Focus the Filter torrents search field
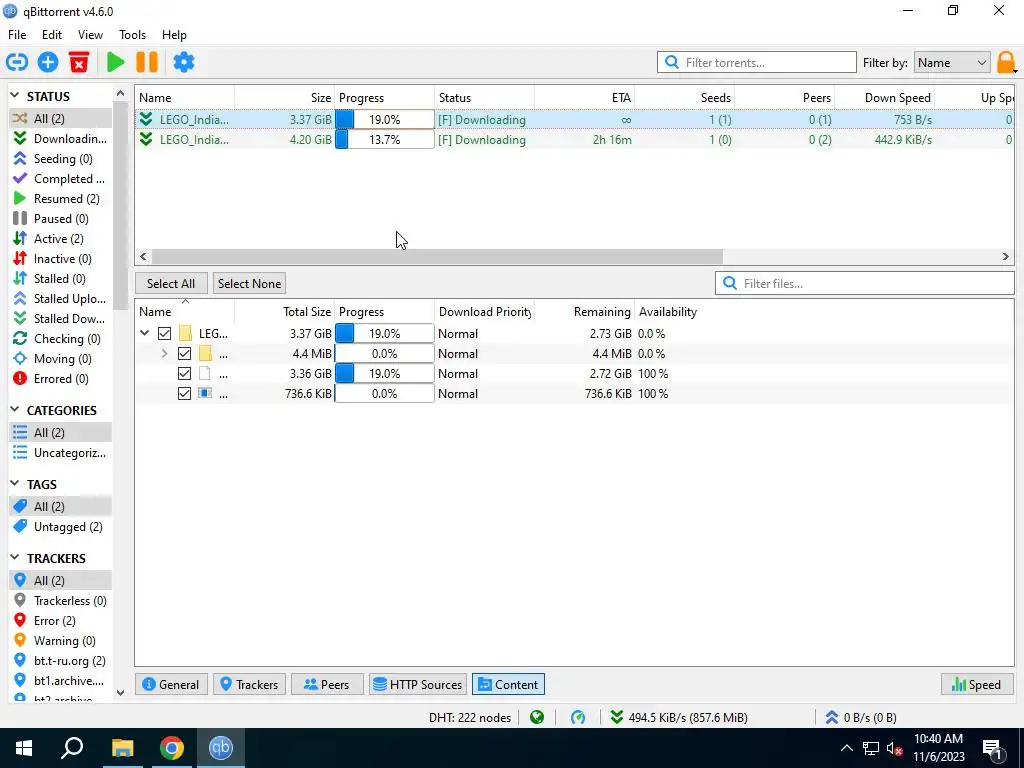1024x768 pixels. [x=757, y=63]
